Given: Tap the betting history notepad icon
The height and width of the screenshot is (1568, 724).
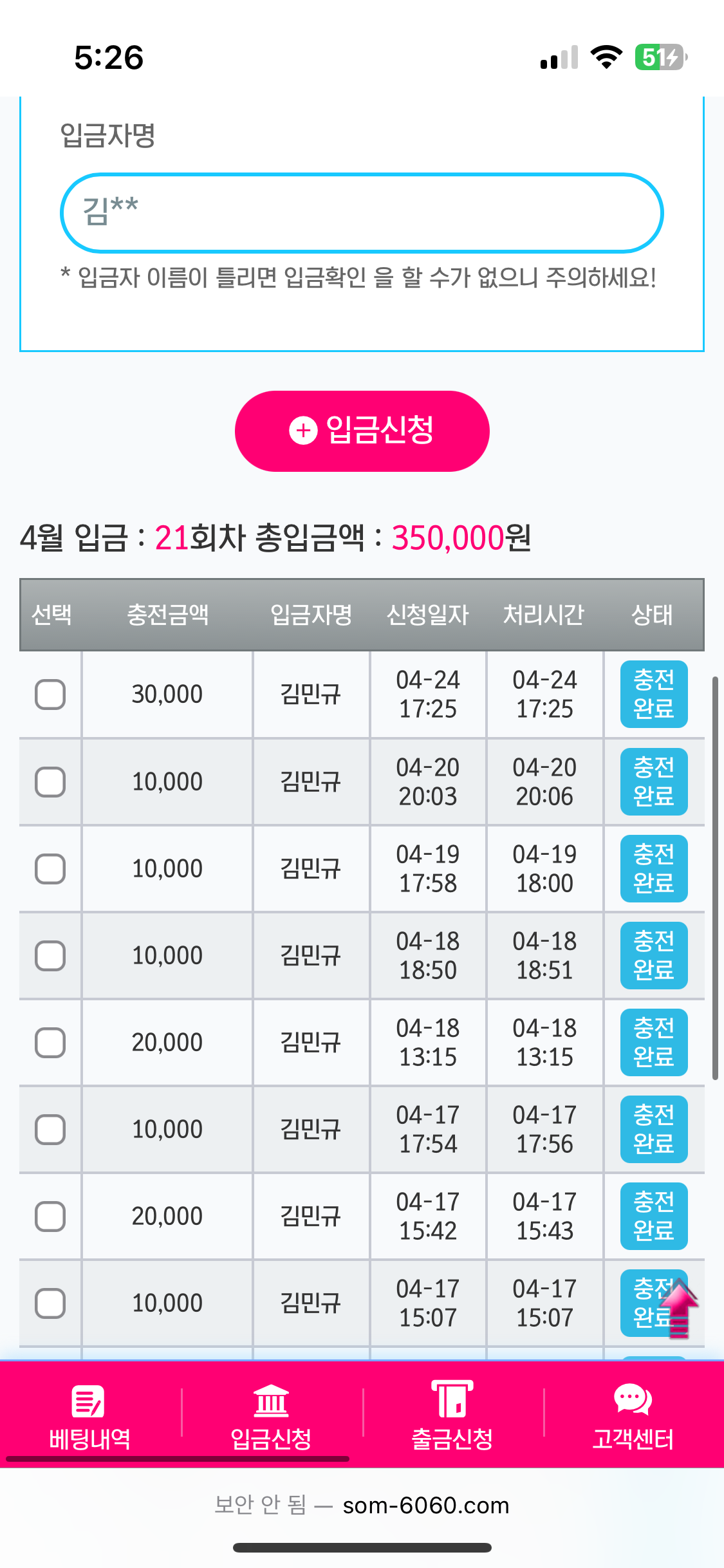Looking at the screenshot, I should click(x=88, y=1401).
